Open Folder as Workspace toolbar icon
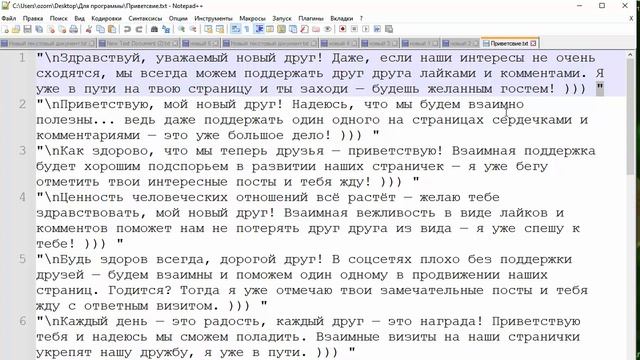The image size is (640, 360). click(x=316, y=29)
